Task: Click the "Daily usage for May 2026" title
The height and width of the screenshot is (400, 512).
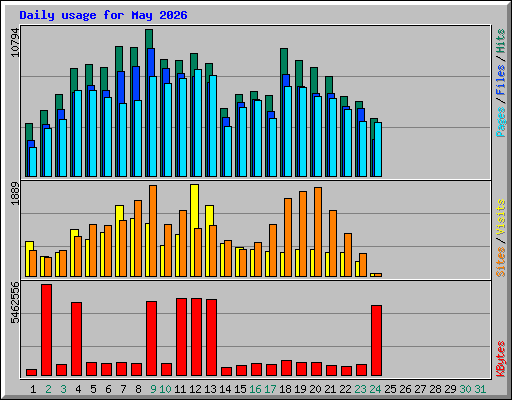Action: click(103, 15)
